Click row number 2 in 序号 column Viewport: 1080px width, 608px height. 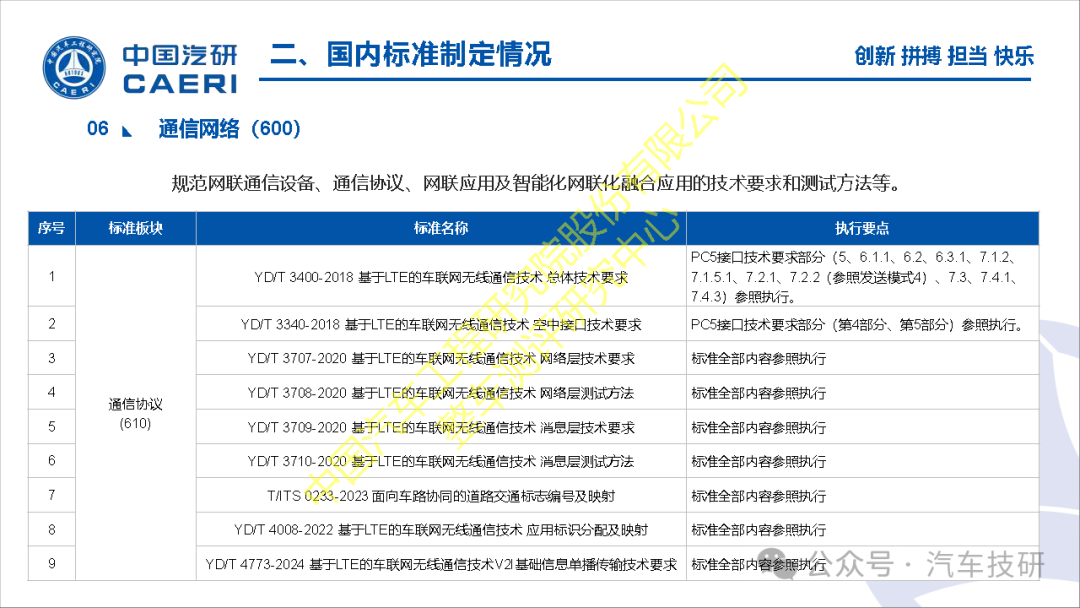point(52,324)
